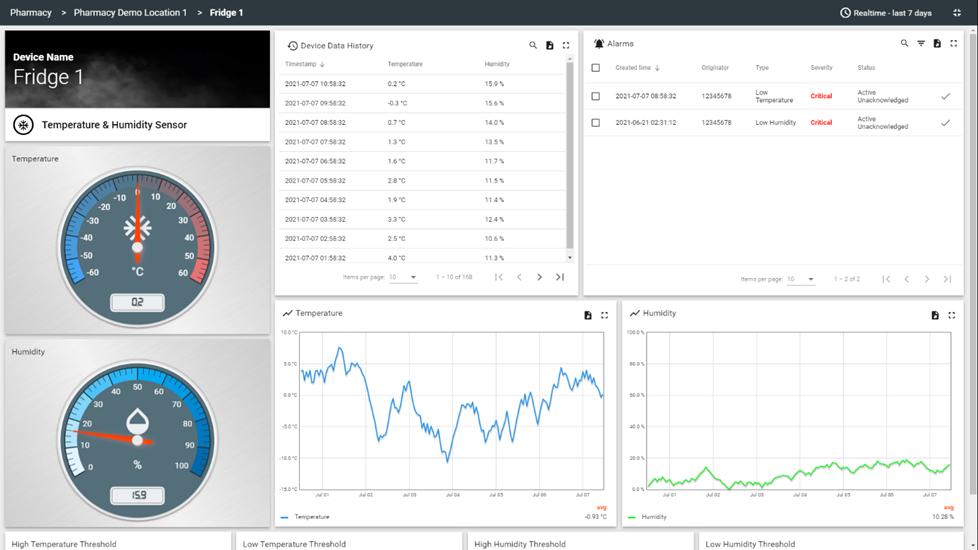The width and height of the screenshot is (978, 550).
Task: Expand the Humidity chart to fullscreen
Action: point(951,315)
